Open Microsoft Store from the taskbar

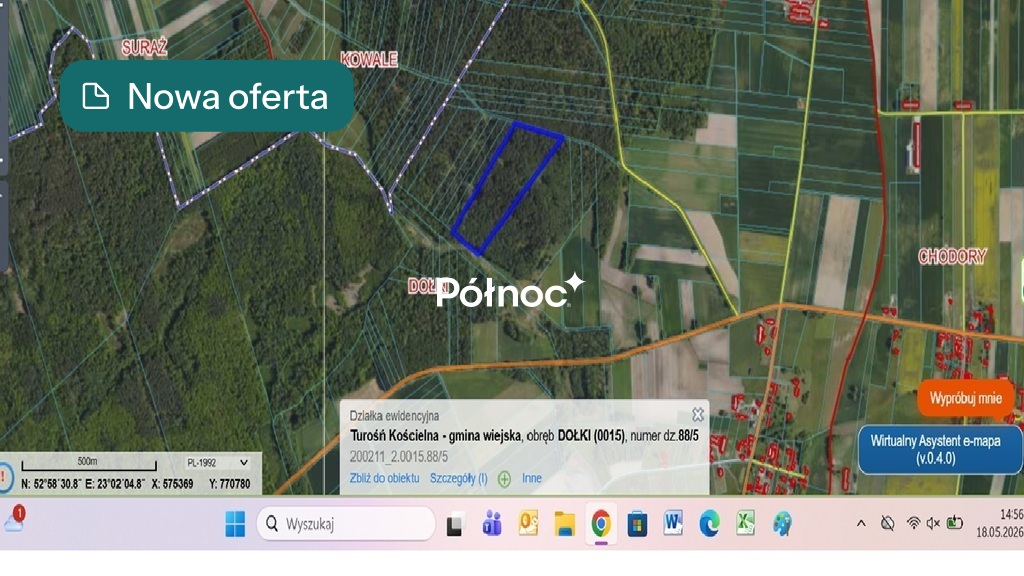[637, 524]
